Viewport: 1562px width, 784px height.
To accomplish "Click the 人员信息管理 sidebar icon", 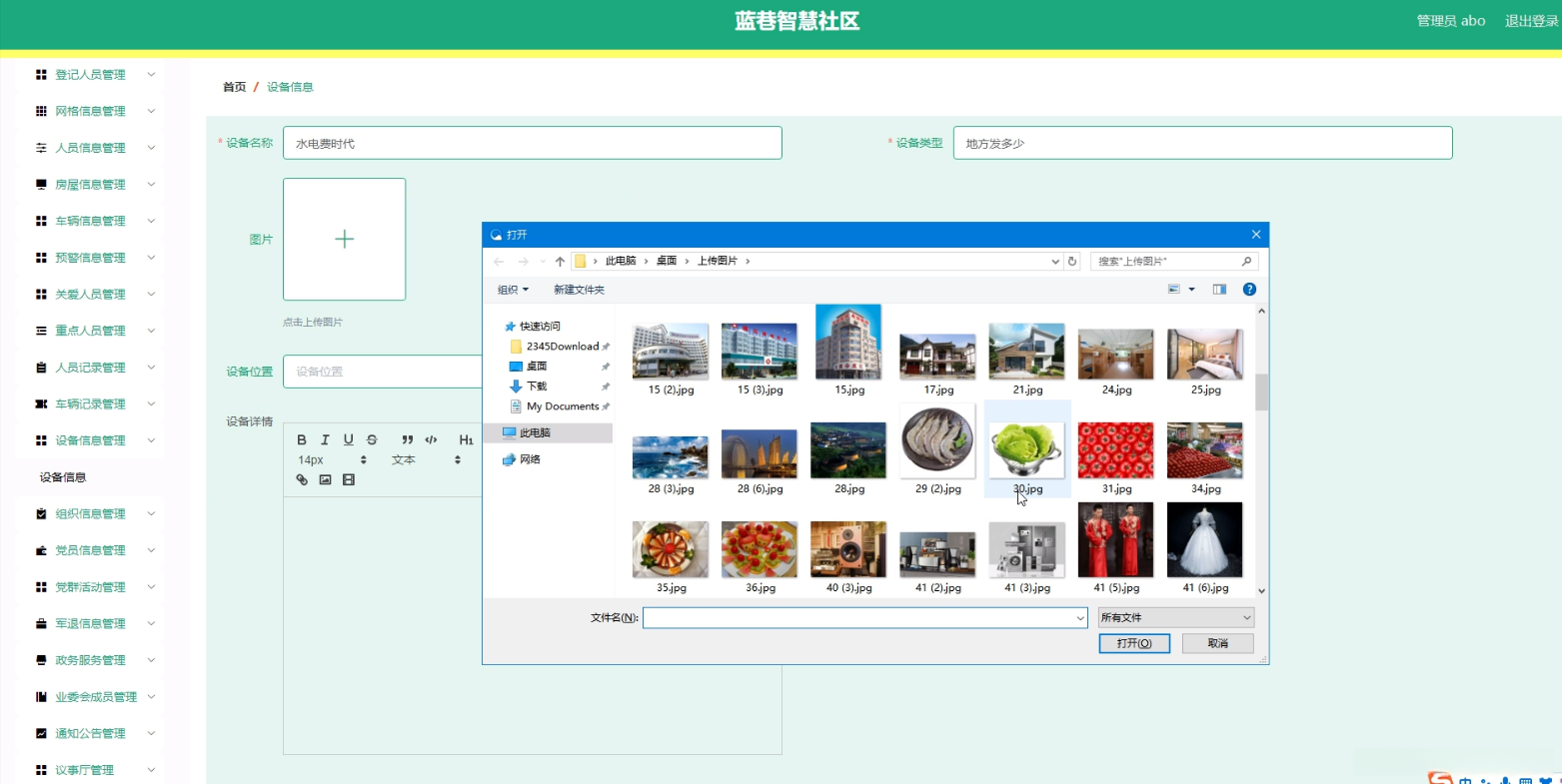I will coord(41,148).
